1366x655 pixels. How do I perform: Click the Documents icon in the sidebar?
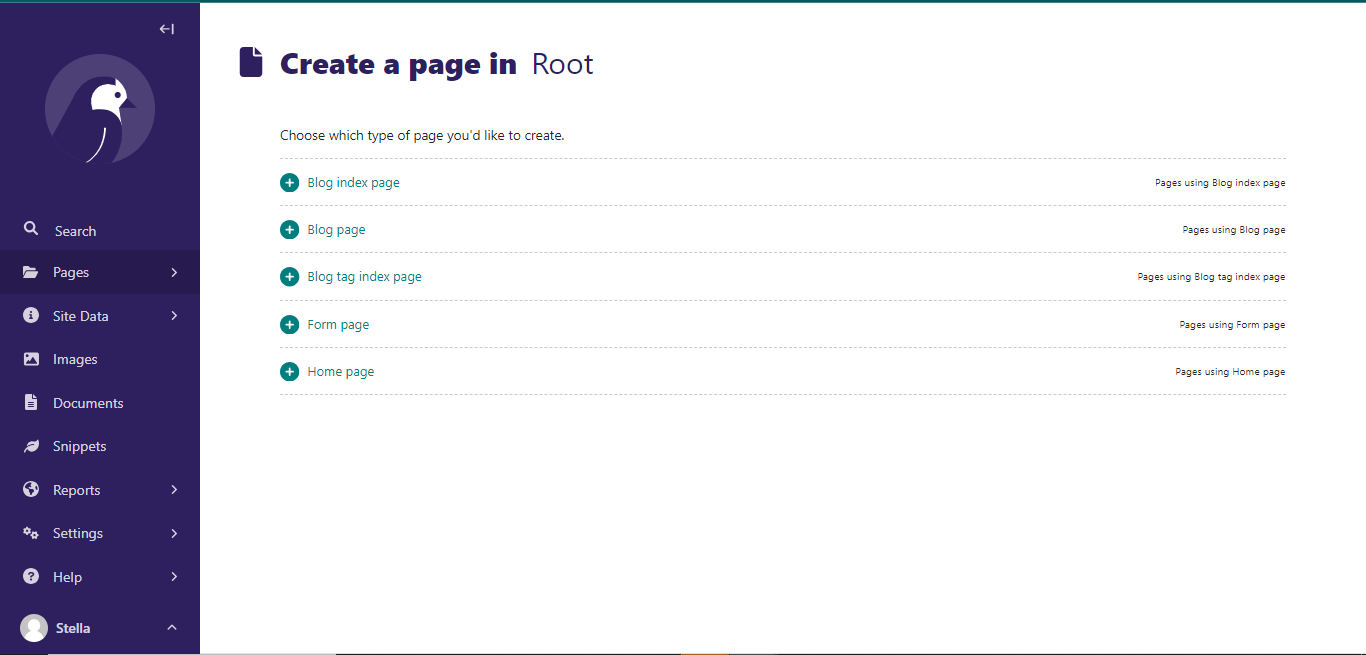(30, 402)
